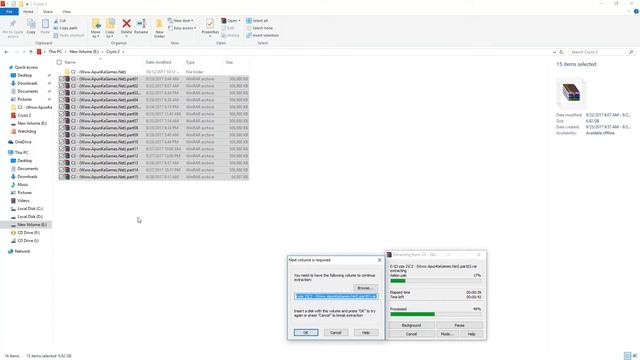Click Background in extracting window
This screenshot has width=640, height=360.
point(411,325)
